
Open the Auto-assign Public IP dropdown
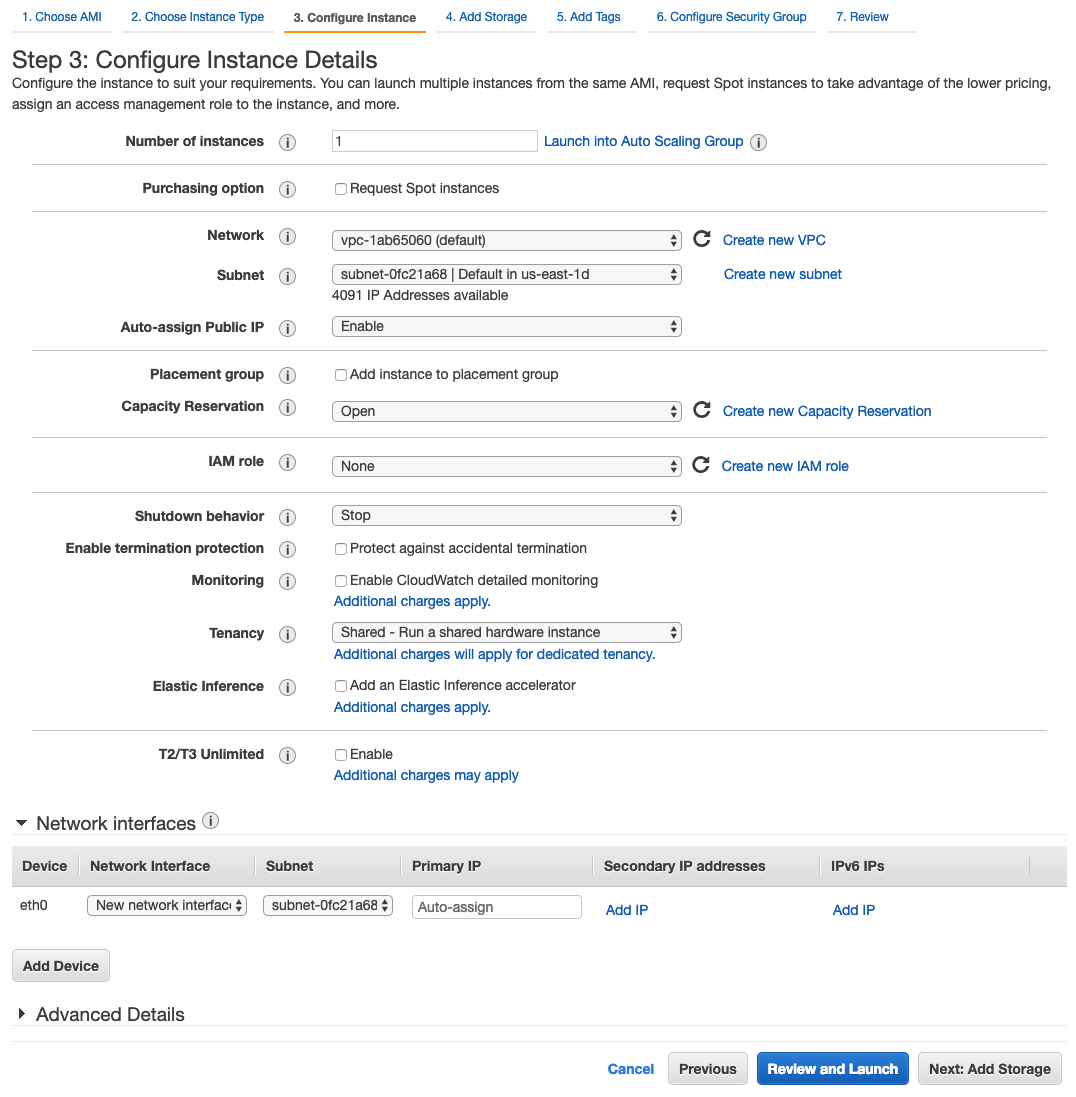[x=506, y=326]
